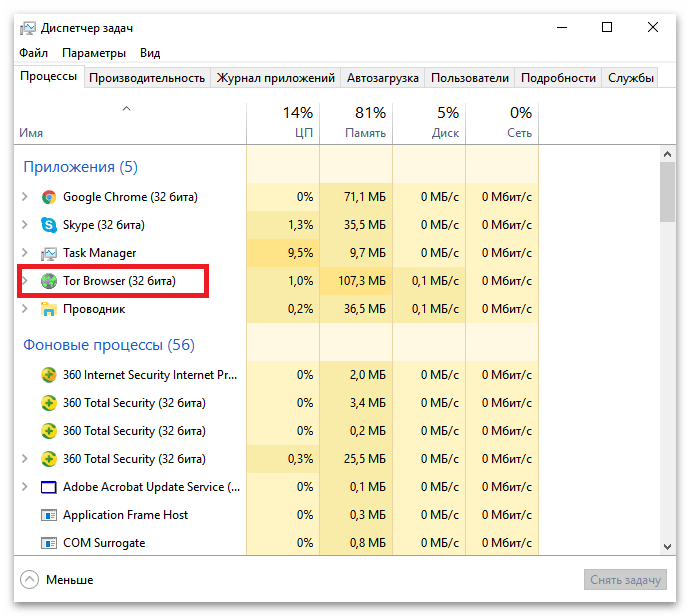Expand the 360 Total Security 25,5 МБ row
The image size is (690, 616).
click(x=25, y=459)
